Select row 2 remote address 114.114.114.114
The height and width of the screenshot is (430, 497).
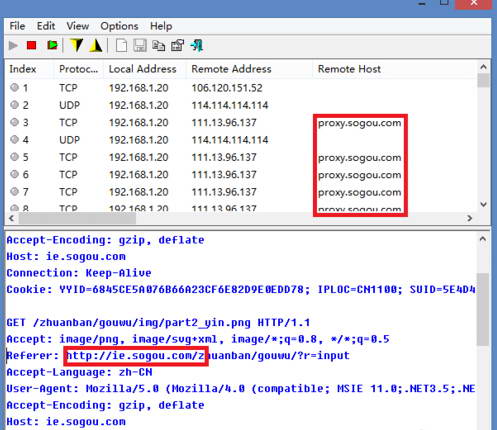(x=230, y=105)
